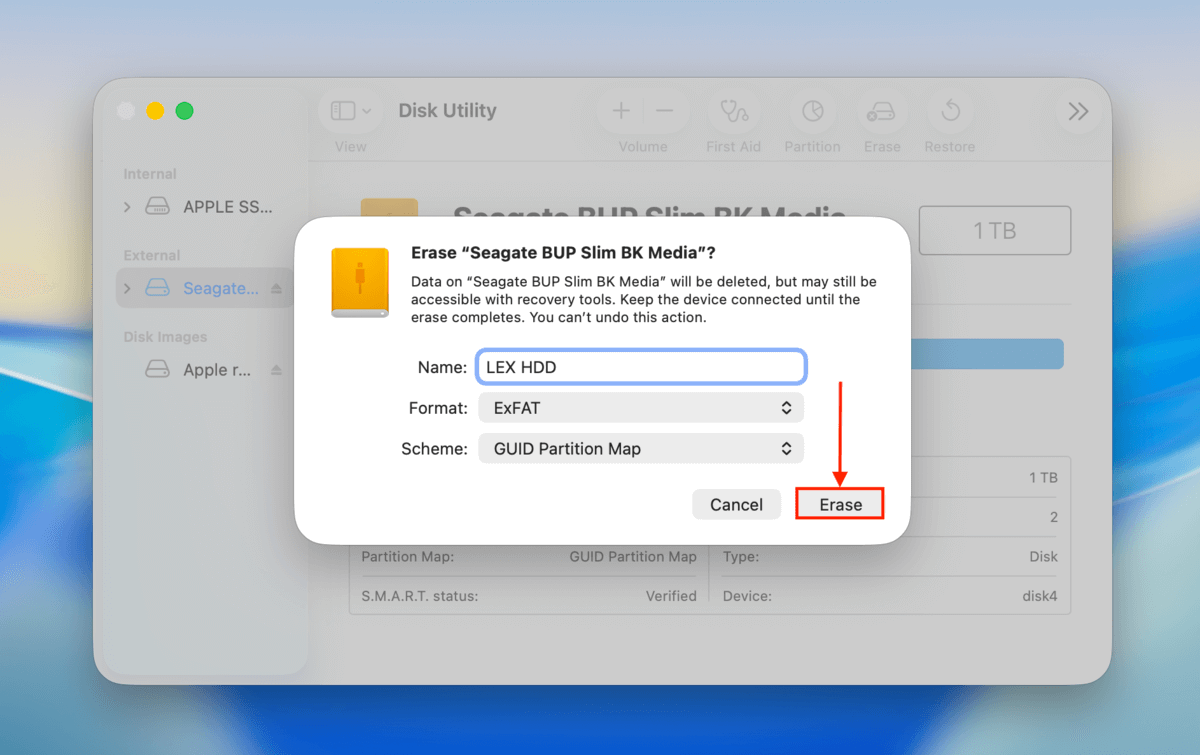
Task: Open the Erase tool from the toolbar
Action: (x=881, y=112)
